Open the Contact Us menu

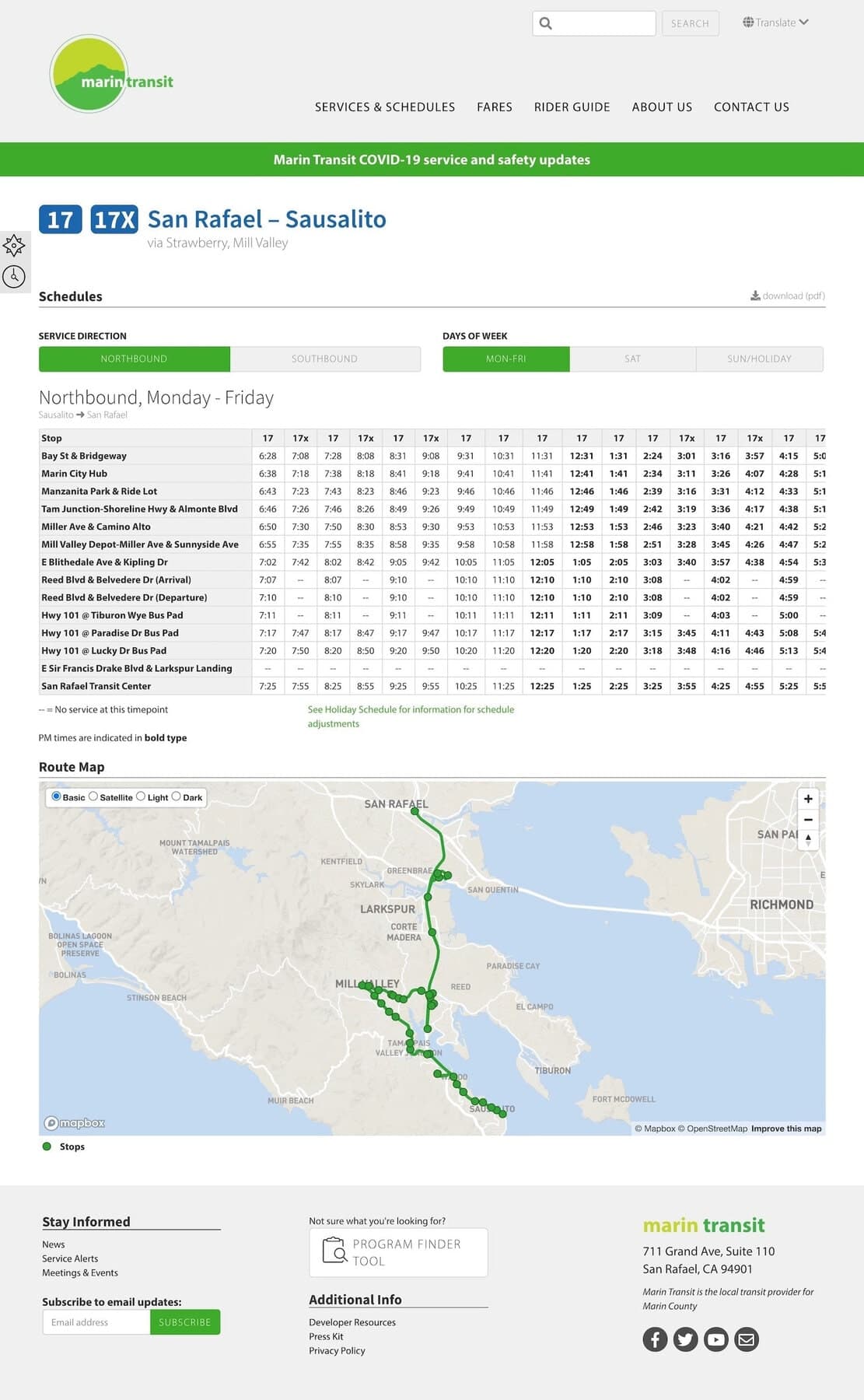pos(751,107)
